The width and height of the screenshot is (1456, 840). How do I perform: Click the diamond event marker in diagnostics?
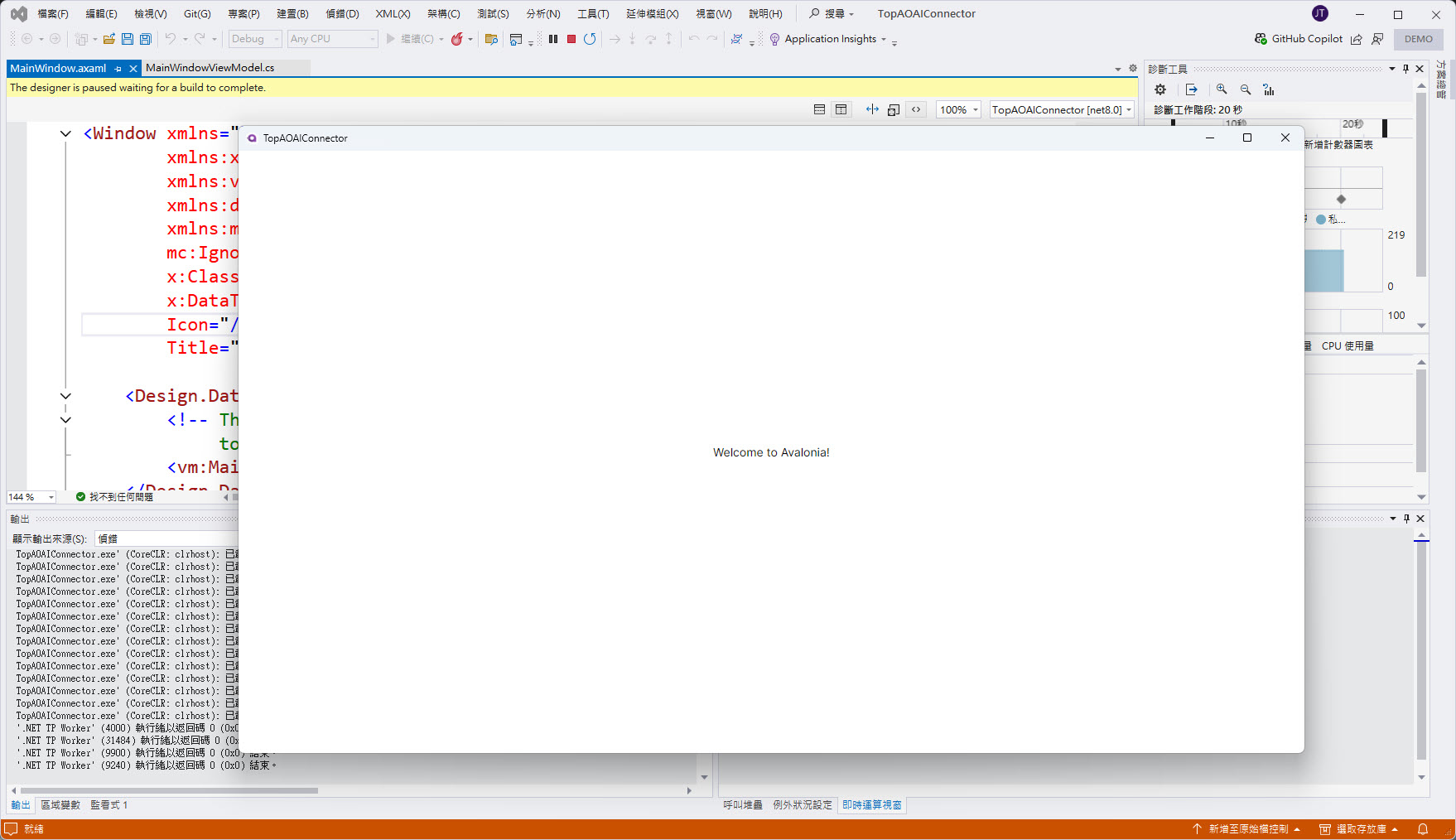coord(1341,199)
